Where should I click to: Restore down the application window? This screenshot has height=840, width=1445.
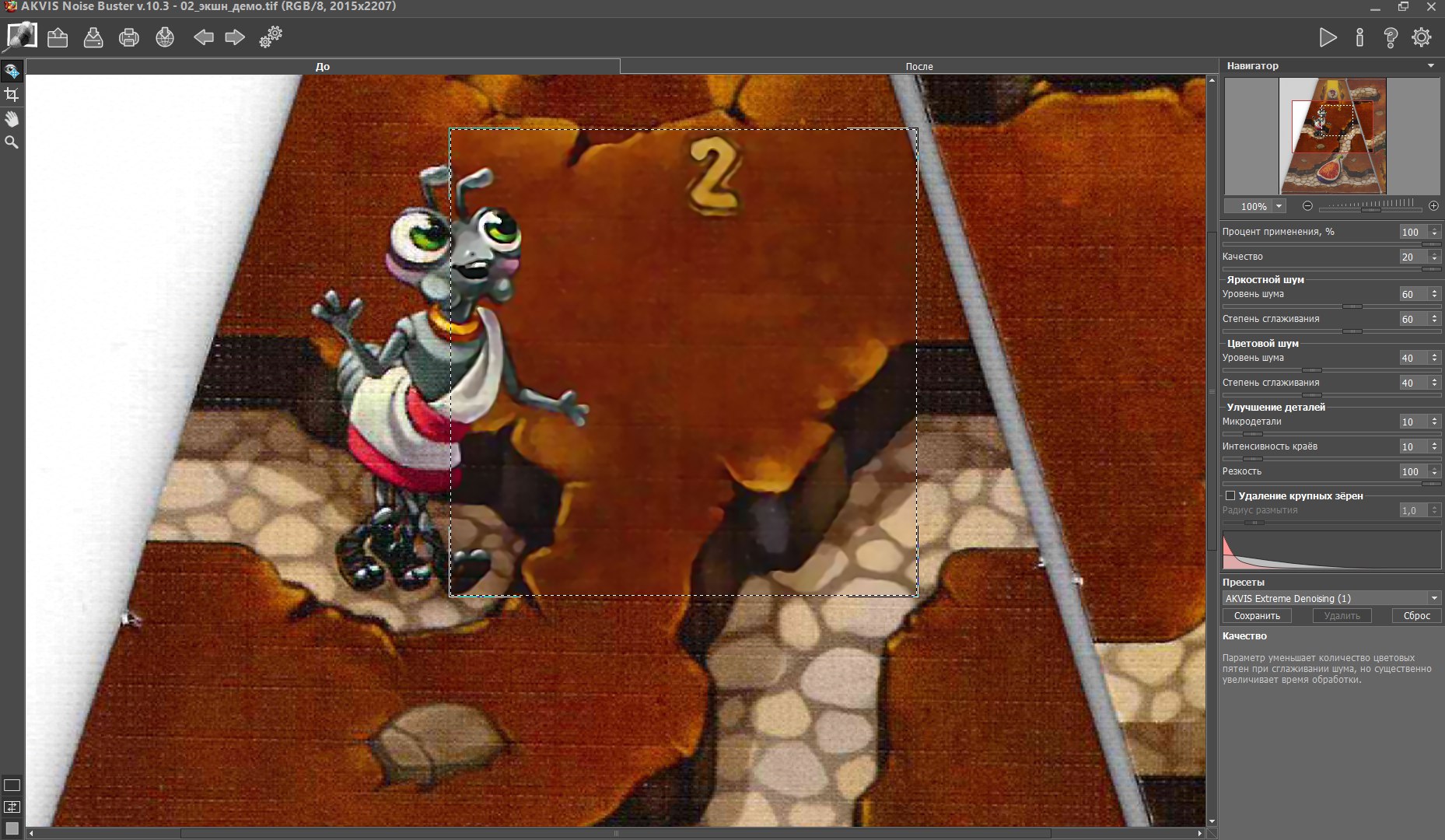pos(1404,7)
